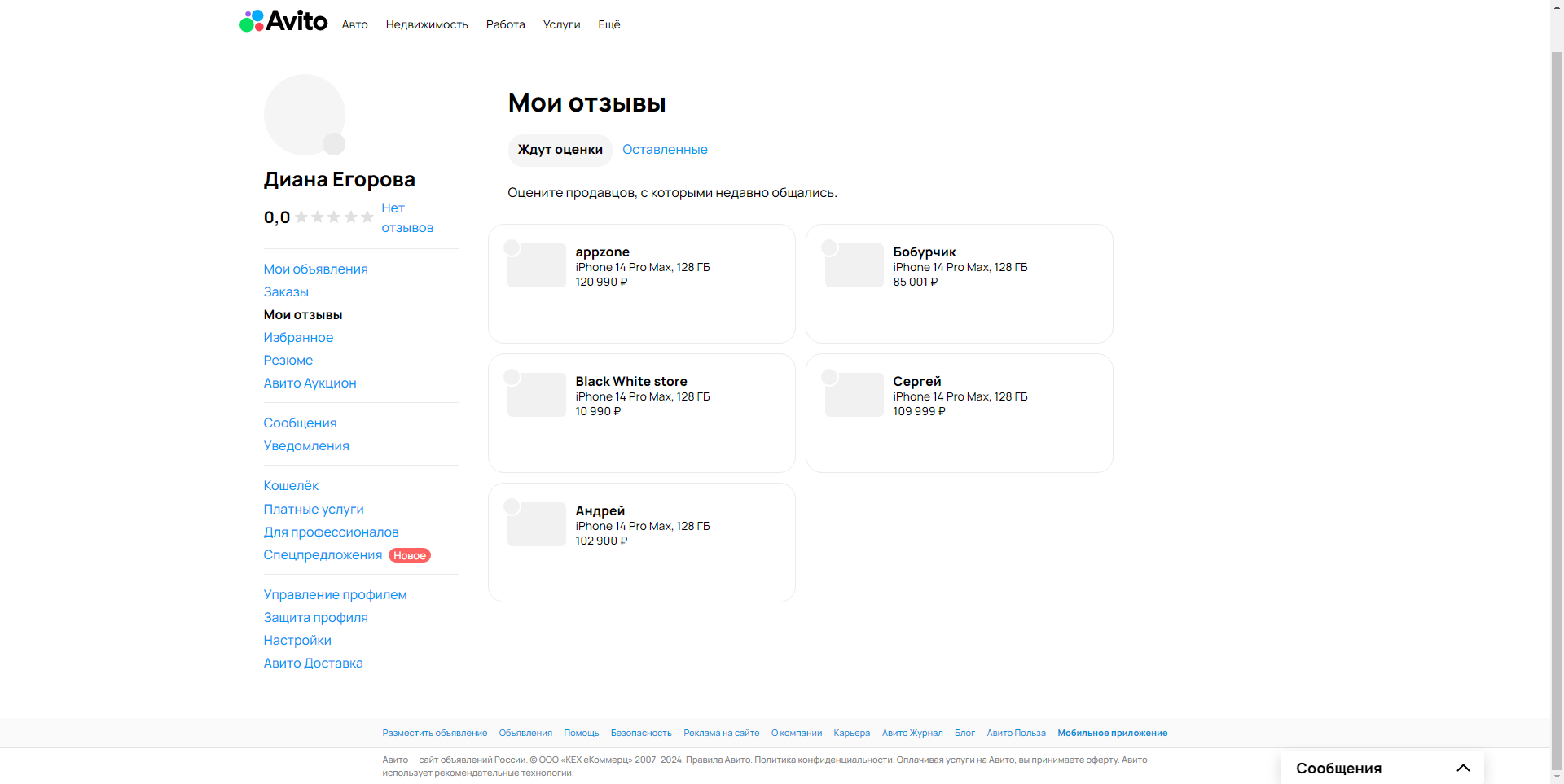This screenshot has width=1564, height=784.
Task: Open the Недвижимость header menu
Action: coord(427,24)
